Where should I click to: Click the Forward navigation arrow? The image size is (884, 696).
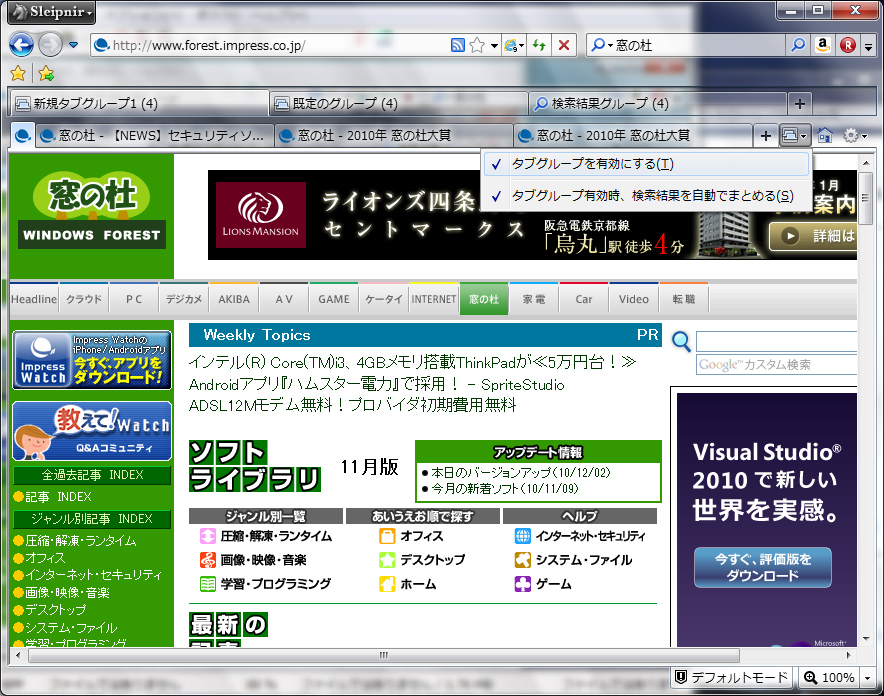pos(50,45)
